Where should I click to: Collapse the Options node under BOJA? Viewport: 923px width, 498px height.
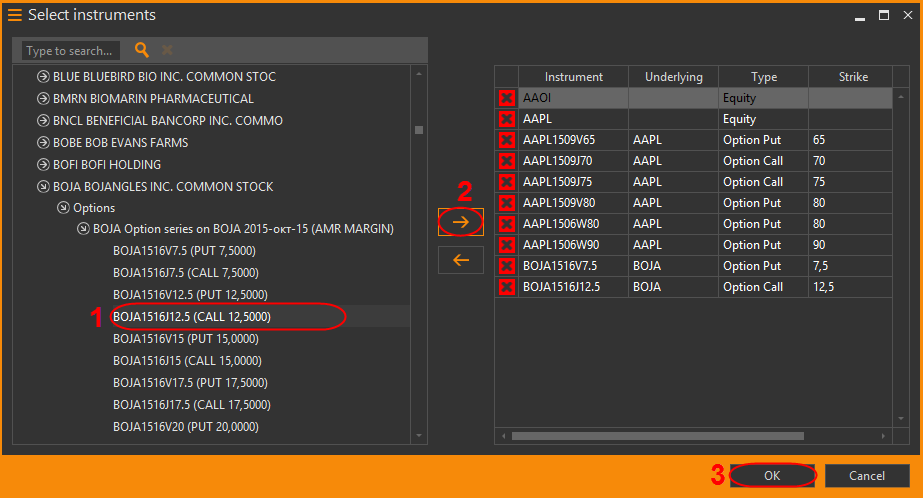tap(64, 208)
